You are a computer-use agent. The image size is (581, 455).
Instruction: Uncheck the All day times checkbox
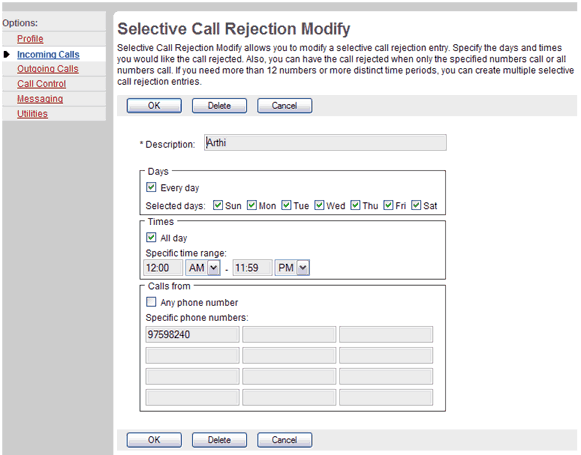click(151, 237)
